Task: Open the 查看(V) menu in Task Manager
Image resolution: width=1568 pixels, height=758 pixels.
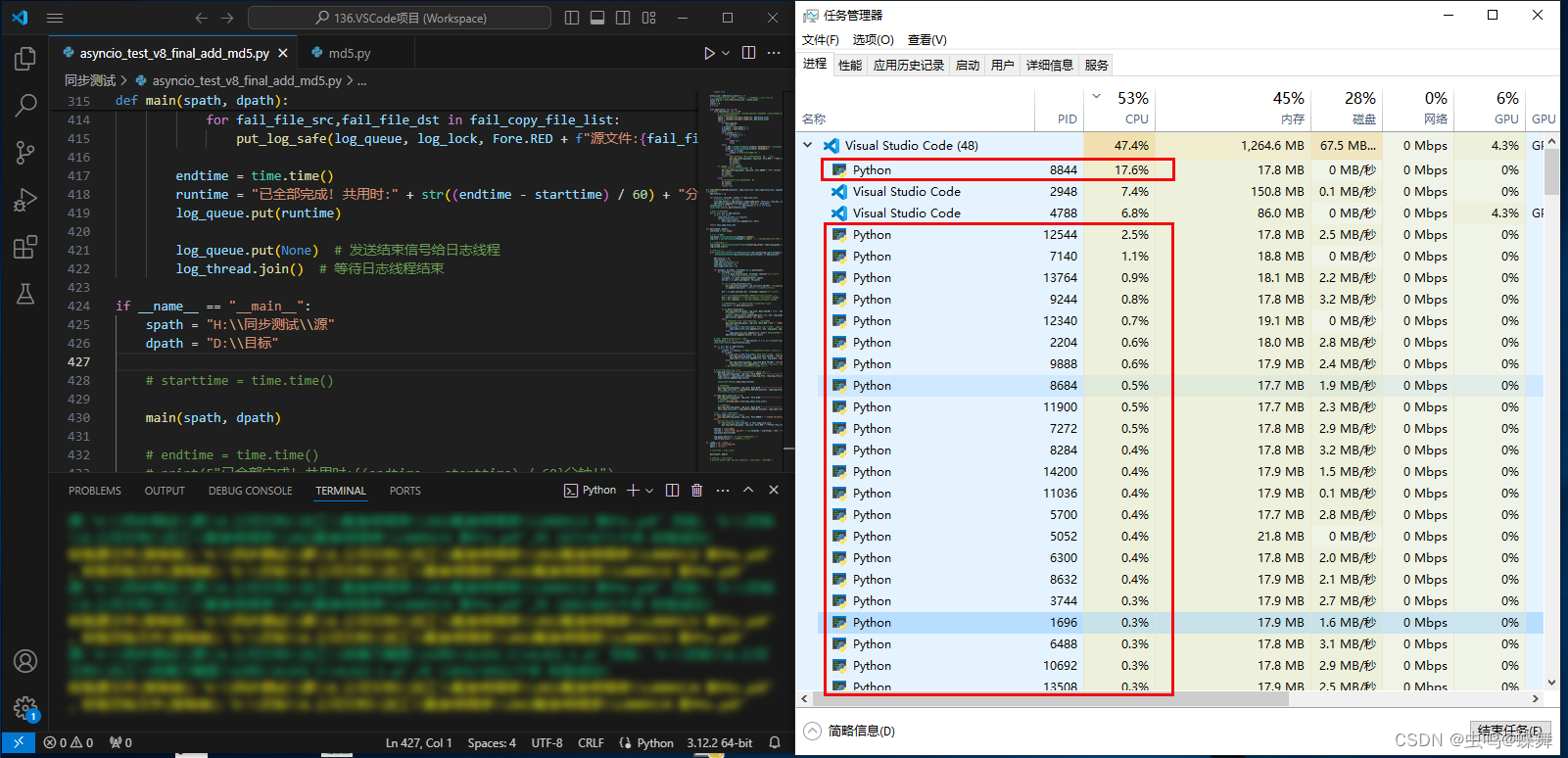Action: (927, 40)
